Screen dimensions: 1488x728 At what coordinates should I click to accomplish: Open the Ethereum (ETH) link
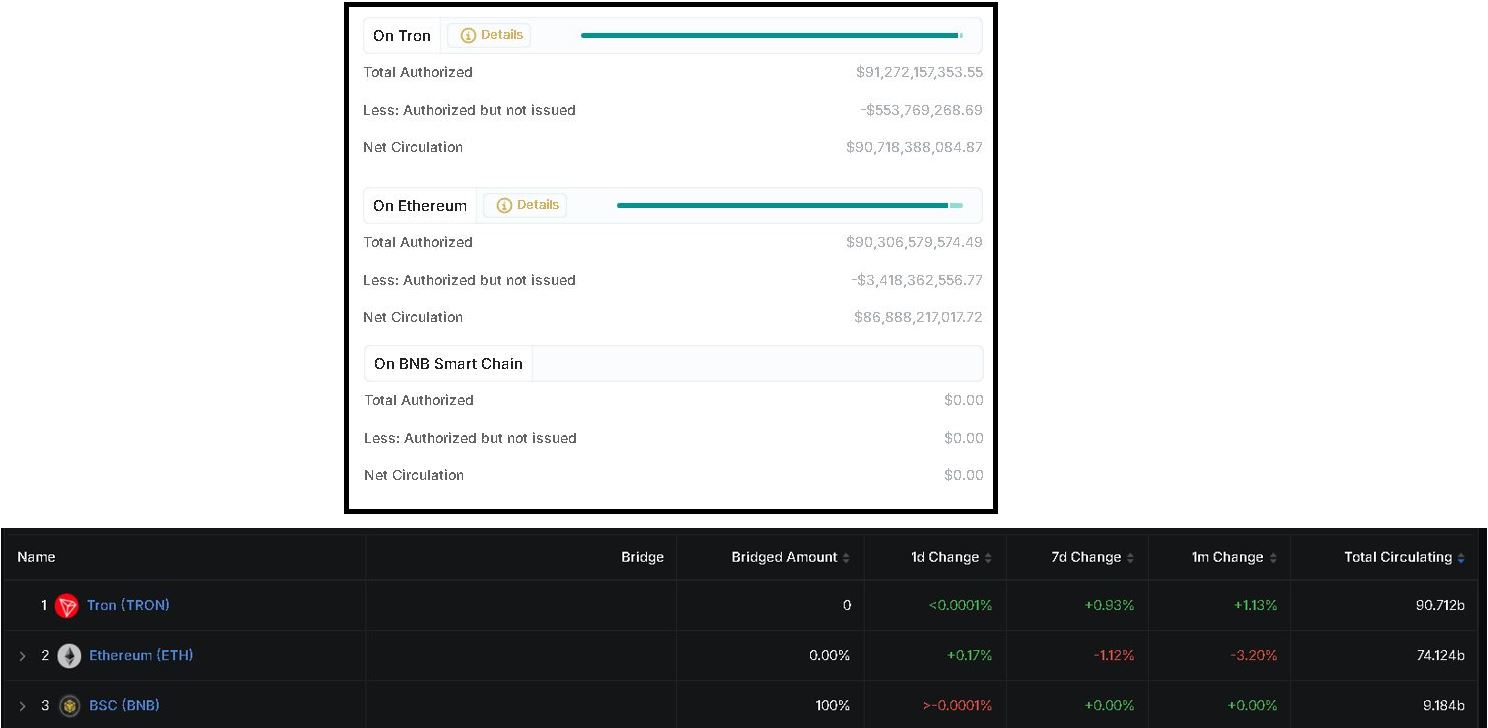tap(141, 655)
